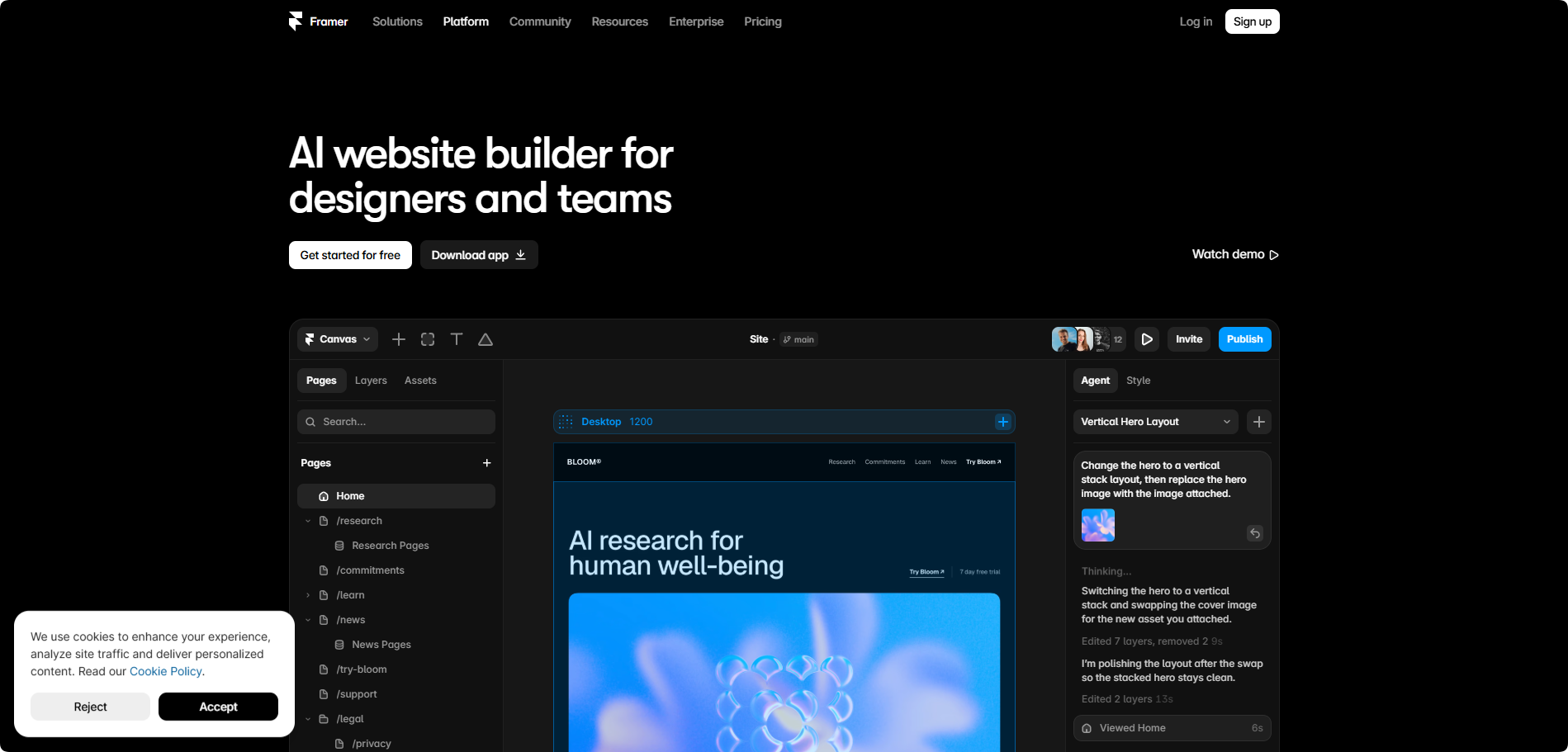Open the Community menu
The width and height of the screenshot is (1568, 752).
click(540, 21)
